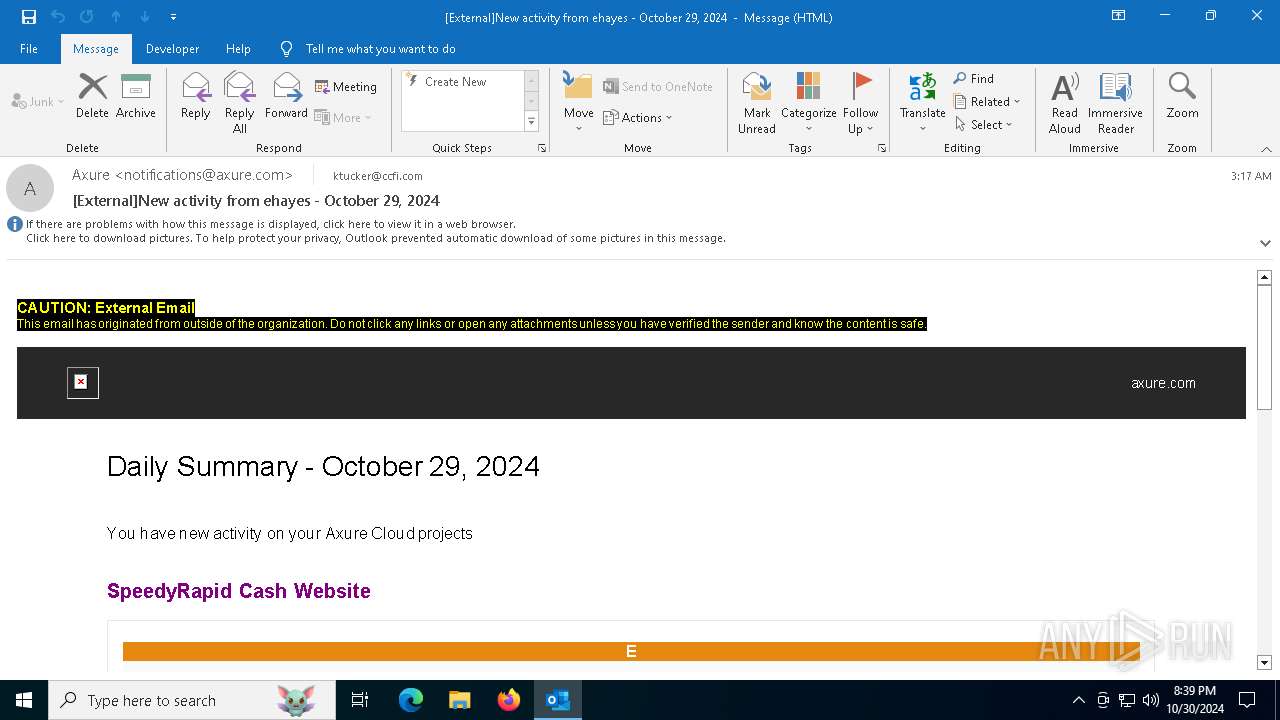Launch Firefox from taskbar
Viewport: 1280px width, 720px height.
(509, 700)
